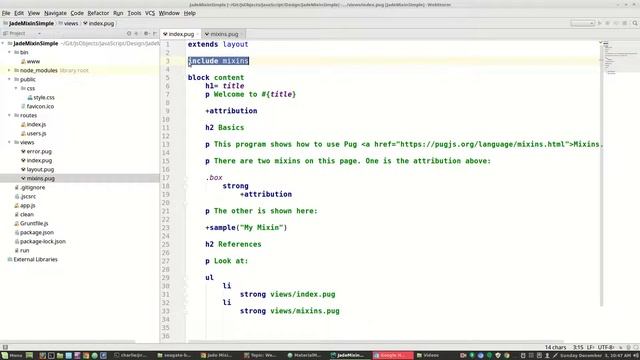Click the UTF-8 encoding selector in status bar
The height and width of the screenshot is (360, 640).
click(x=606, y=347)
